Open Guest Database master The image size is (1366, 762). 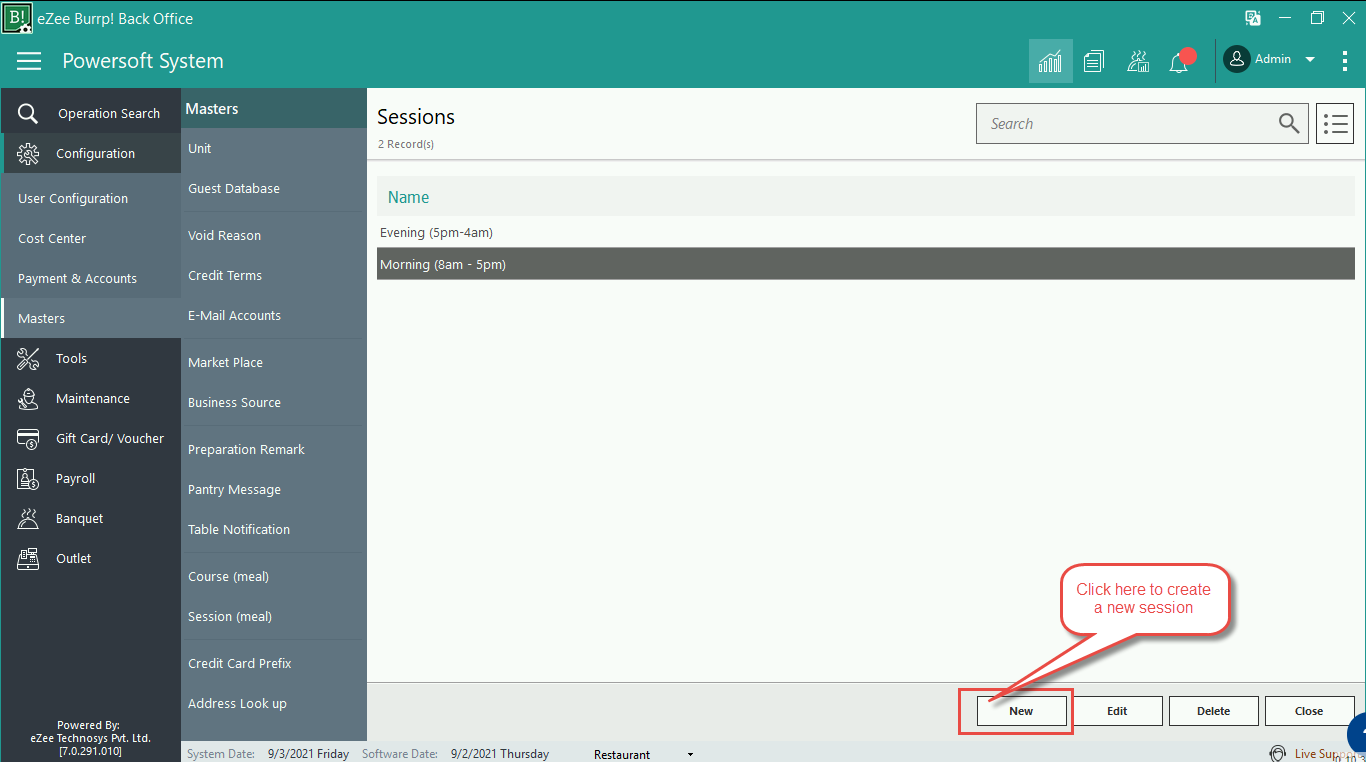point(234,189)
